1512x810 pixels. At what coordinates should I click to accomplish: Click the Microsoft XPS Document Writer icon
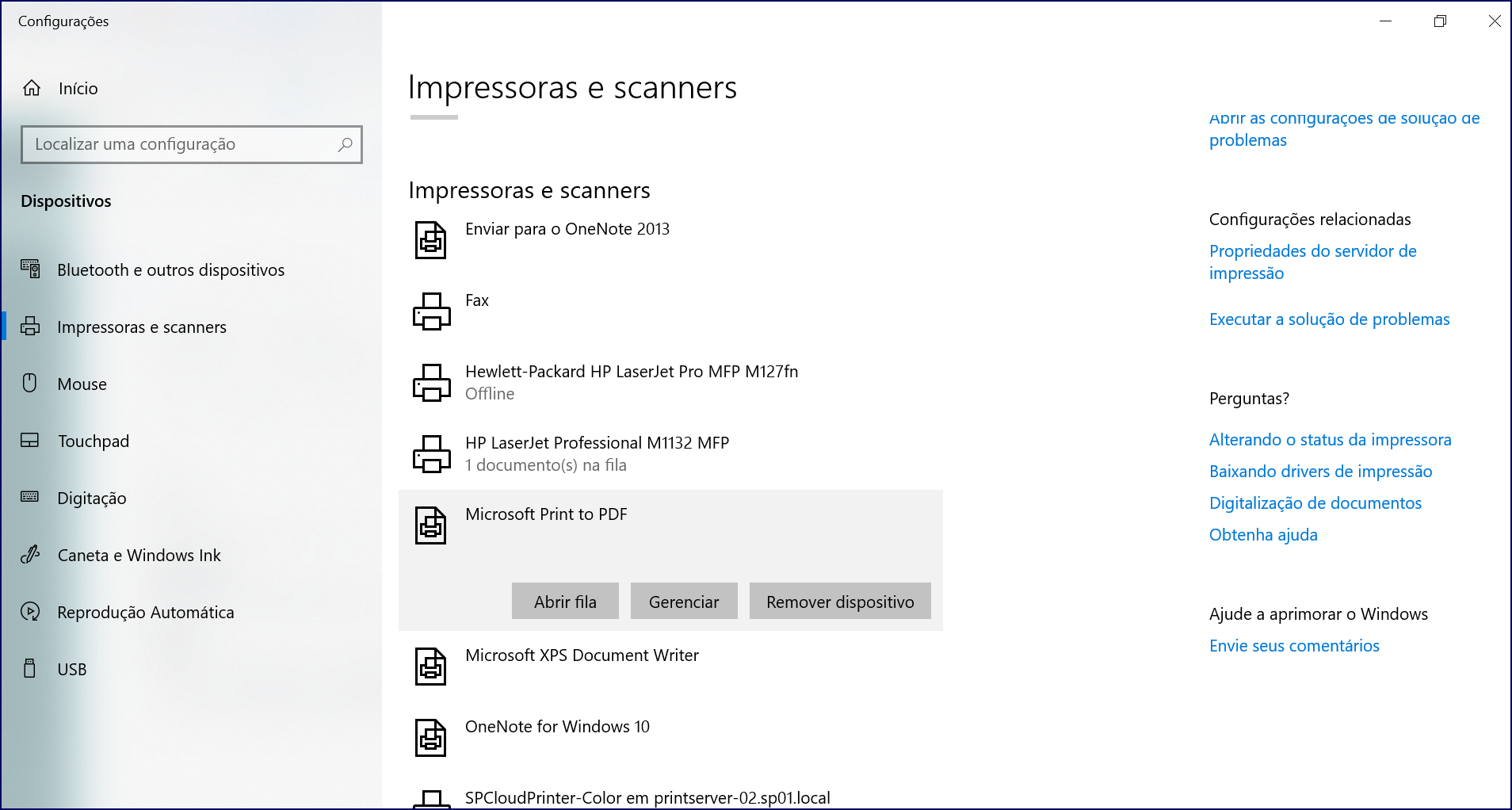pos(431,667)
